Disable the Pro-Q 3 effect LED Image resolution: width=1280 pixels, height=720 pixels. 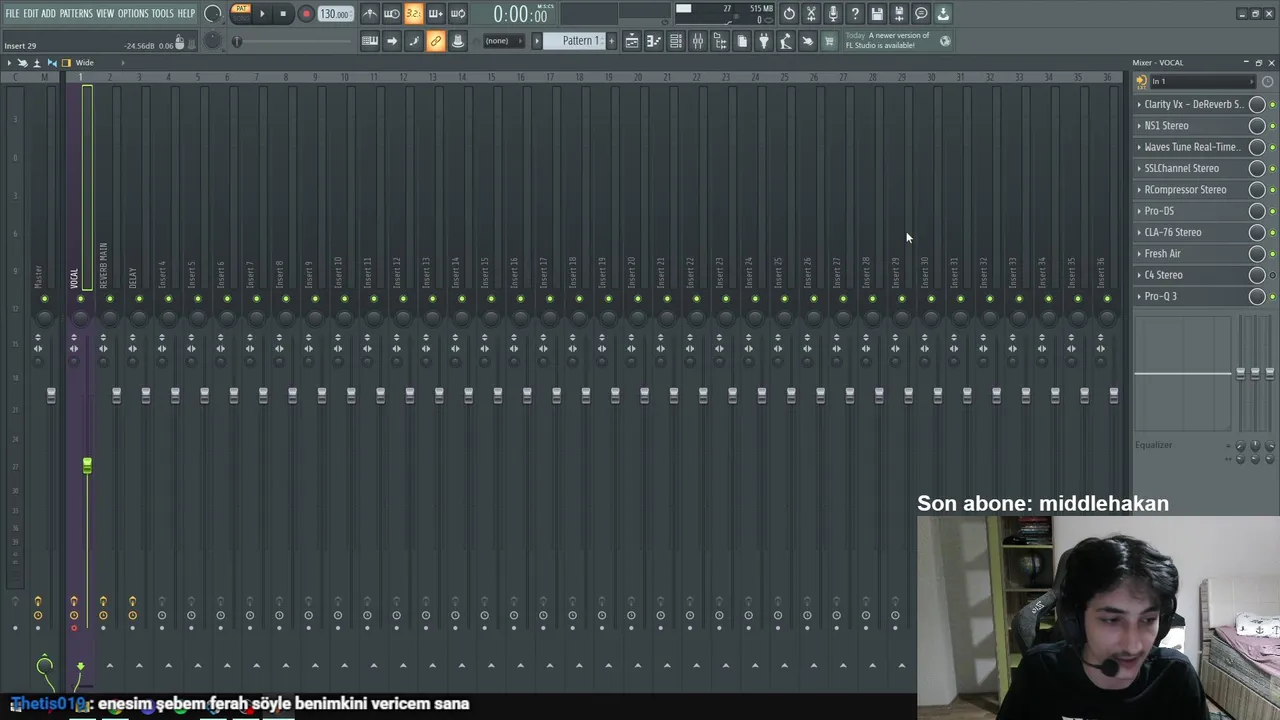[1272, 296]
